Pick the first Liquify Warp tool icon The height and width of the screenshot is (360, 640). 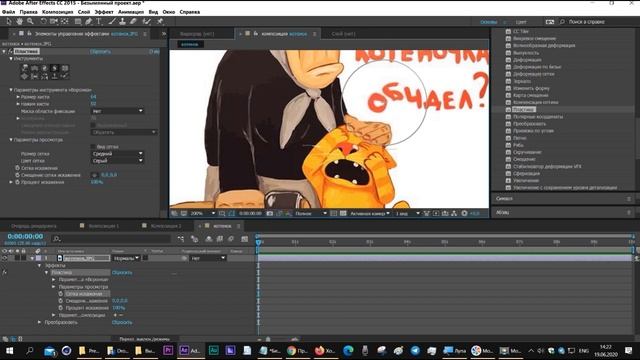(x=25, y=68)
